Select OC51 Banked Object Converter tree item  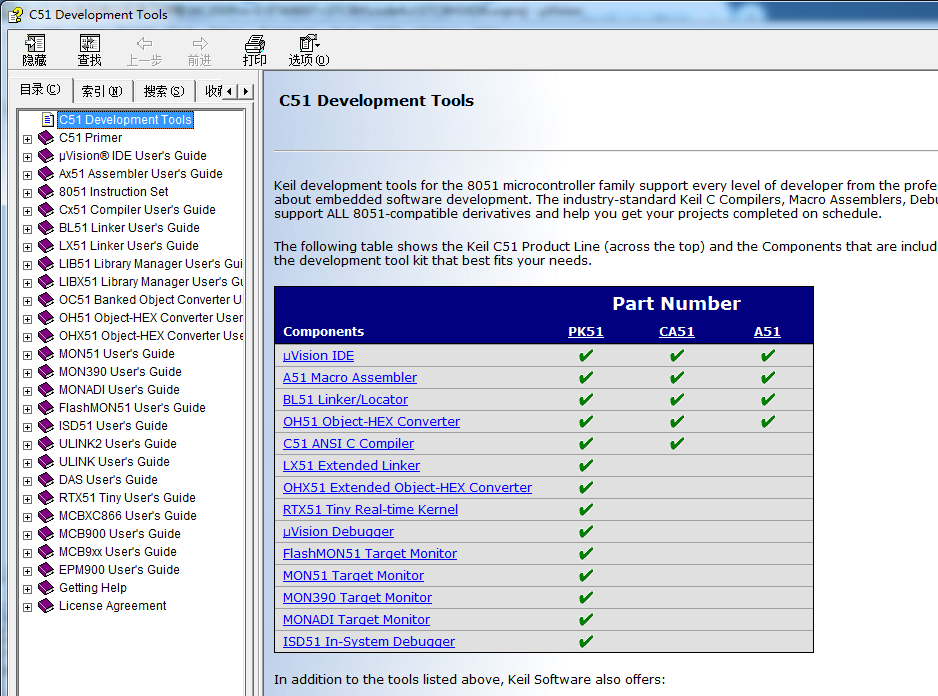point(150,300)
